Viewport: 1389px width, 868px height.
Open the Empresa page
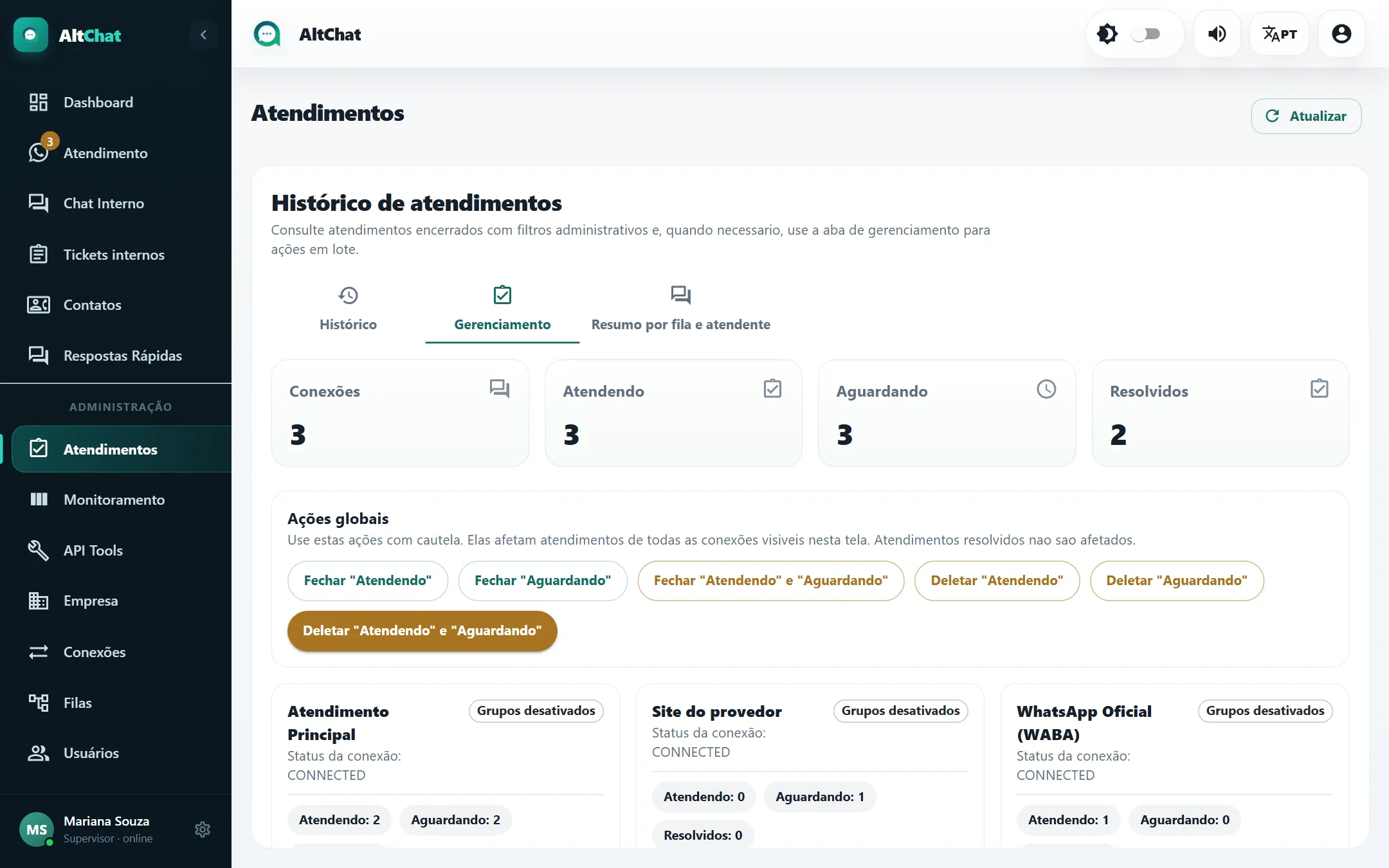(x=116, y=601)
